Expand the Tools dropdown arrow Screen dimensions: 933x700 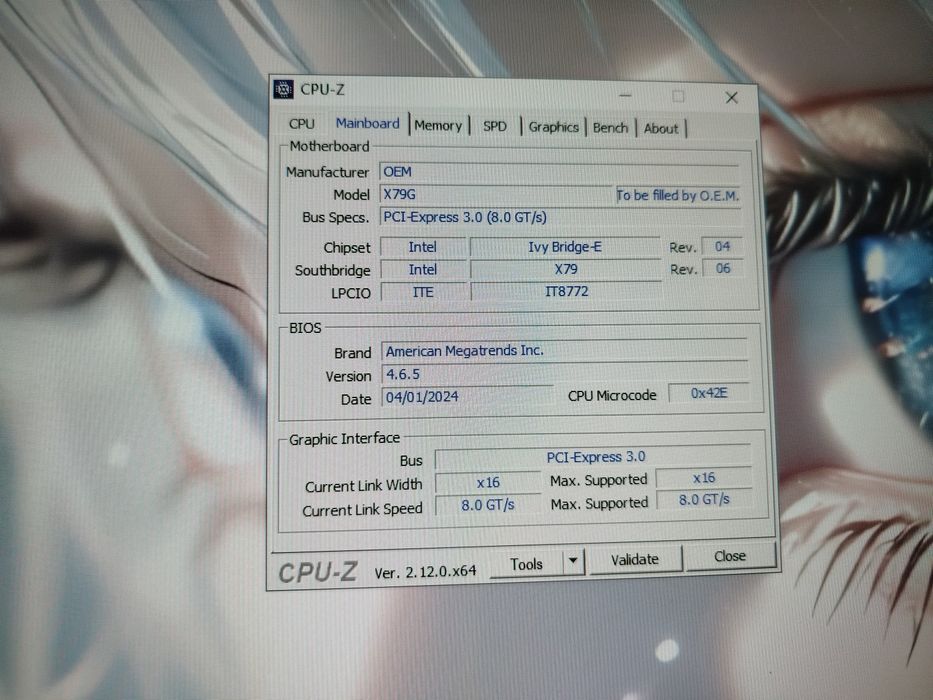tap(573, 561)
